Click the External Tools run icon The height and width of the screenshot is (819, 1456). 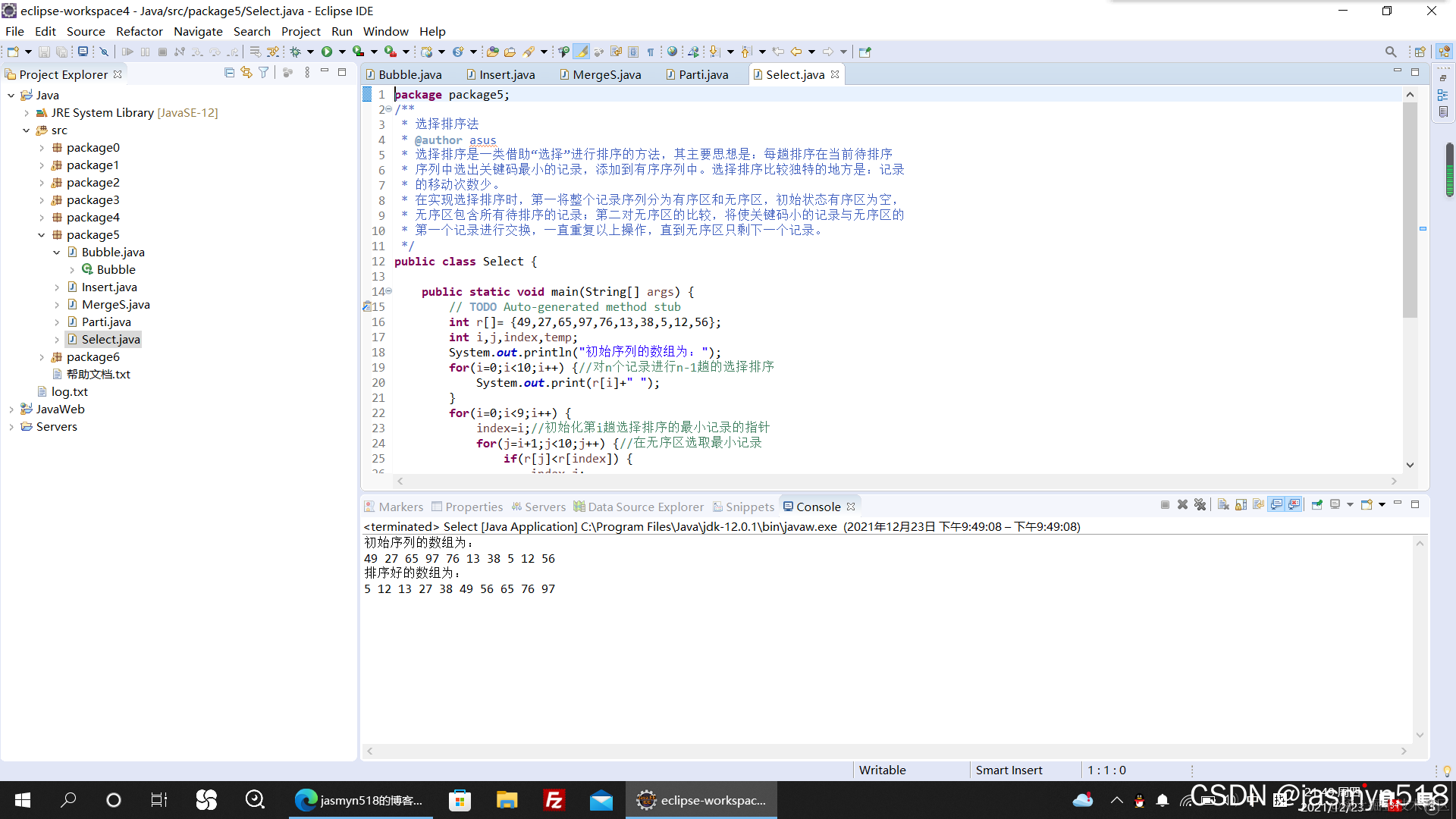tap(391, 52)
